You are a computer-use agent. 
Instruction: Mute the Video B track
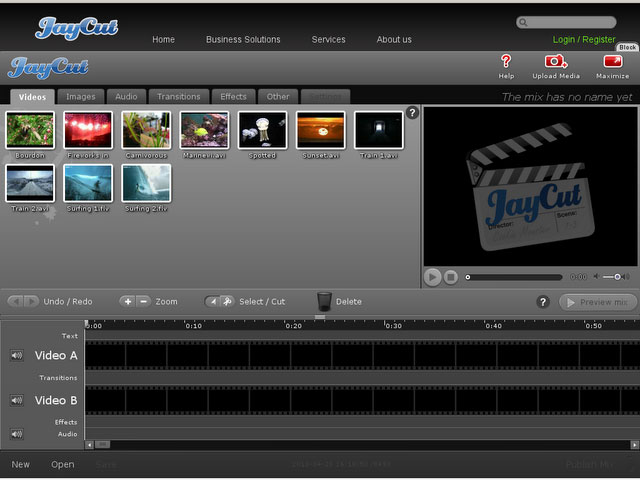17,400
